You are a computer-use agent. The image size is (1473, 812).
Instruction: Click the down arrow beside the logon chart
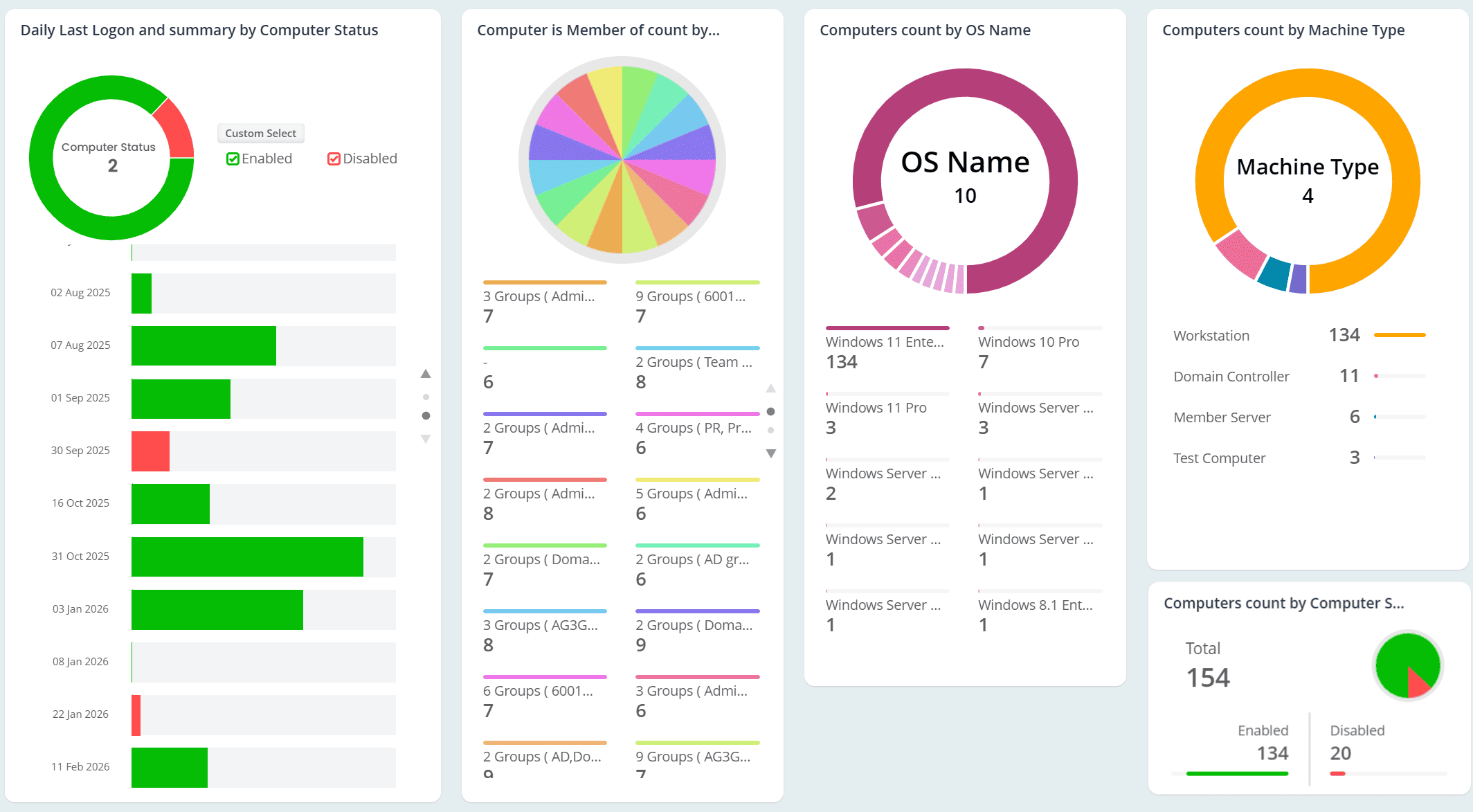[x=426, y=439]
